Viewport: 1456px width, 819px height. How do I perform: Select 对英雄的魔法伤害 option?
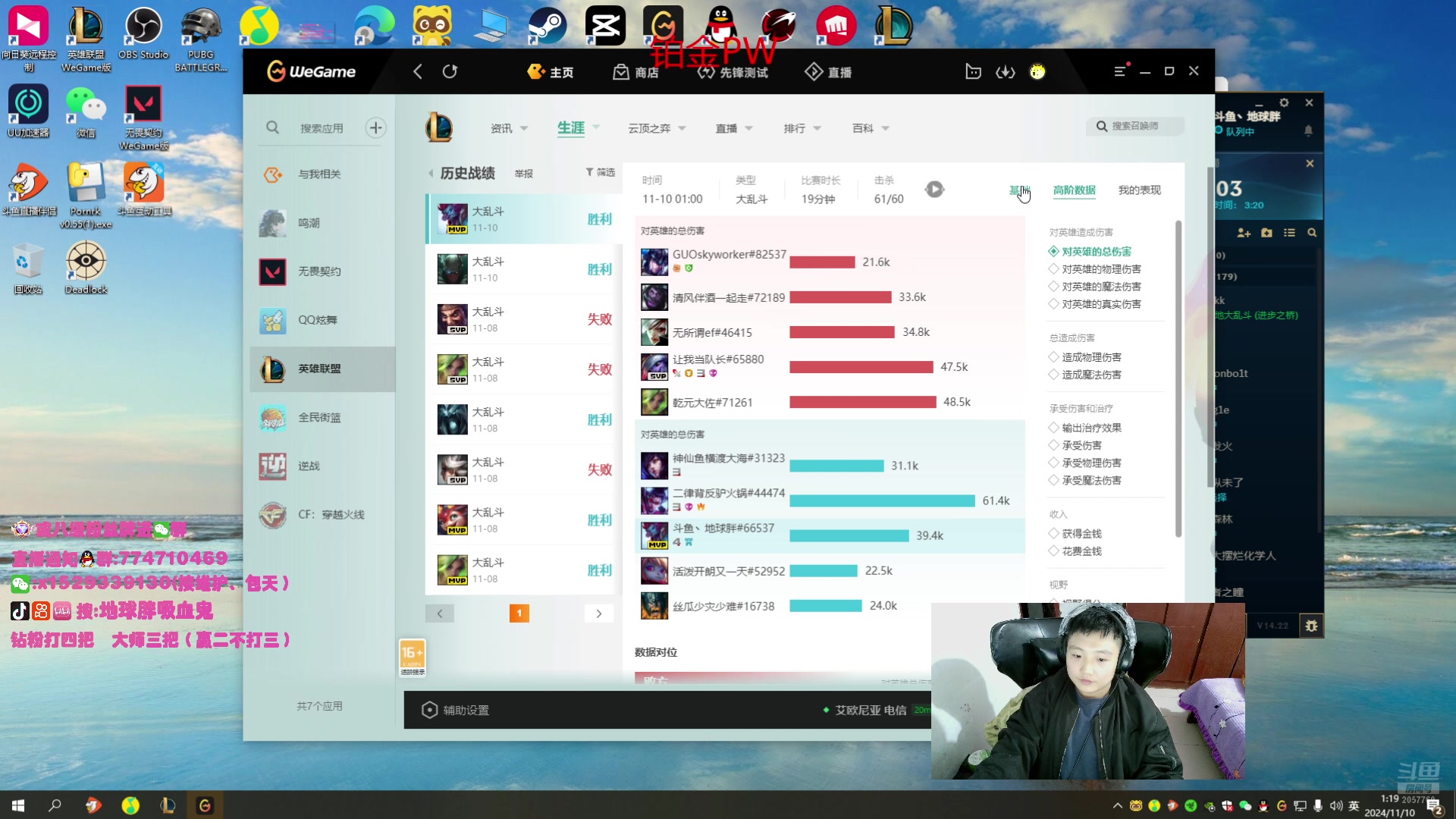1095,287
